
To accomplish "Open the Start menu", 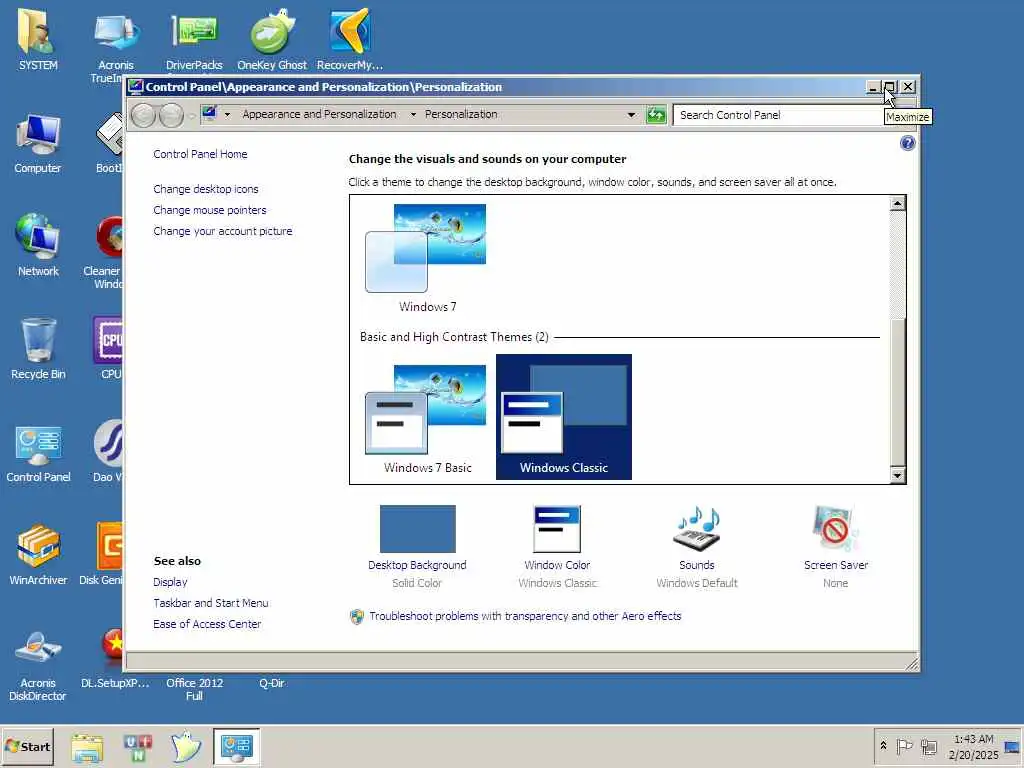I will [x=27, y=746].
